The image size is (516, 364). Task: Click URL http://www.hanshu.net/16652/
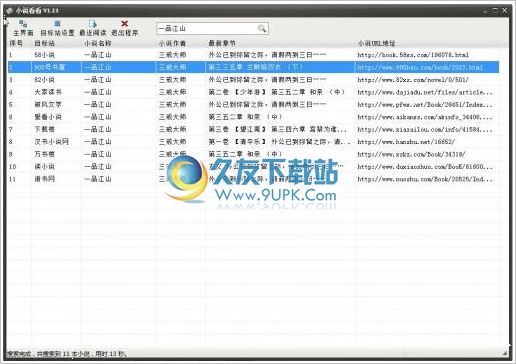click(406, 142)
